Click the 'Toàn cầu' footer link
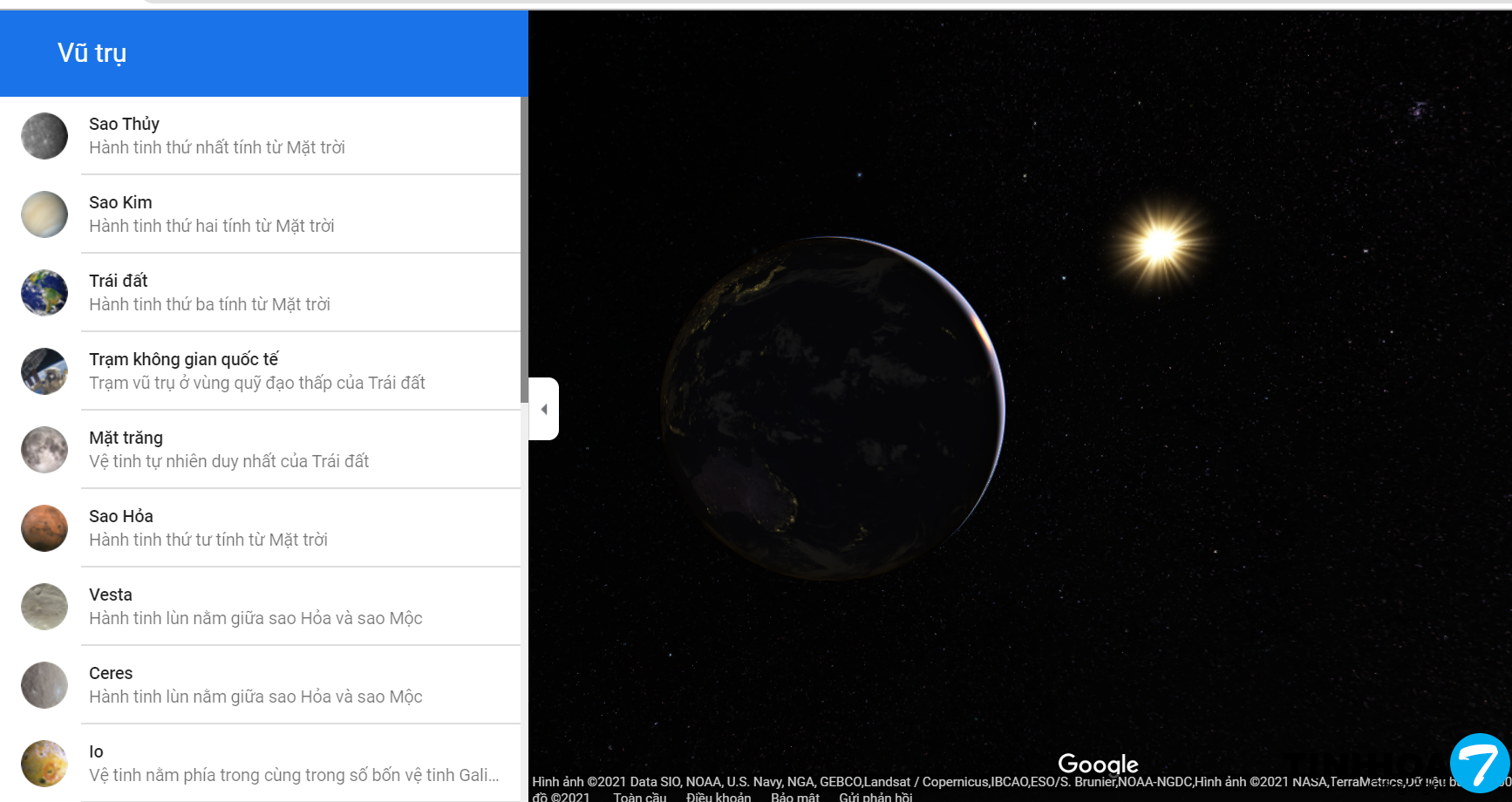Screen dimensions: 1512x802 639,797
